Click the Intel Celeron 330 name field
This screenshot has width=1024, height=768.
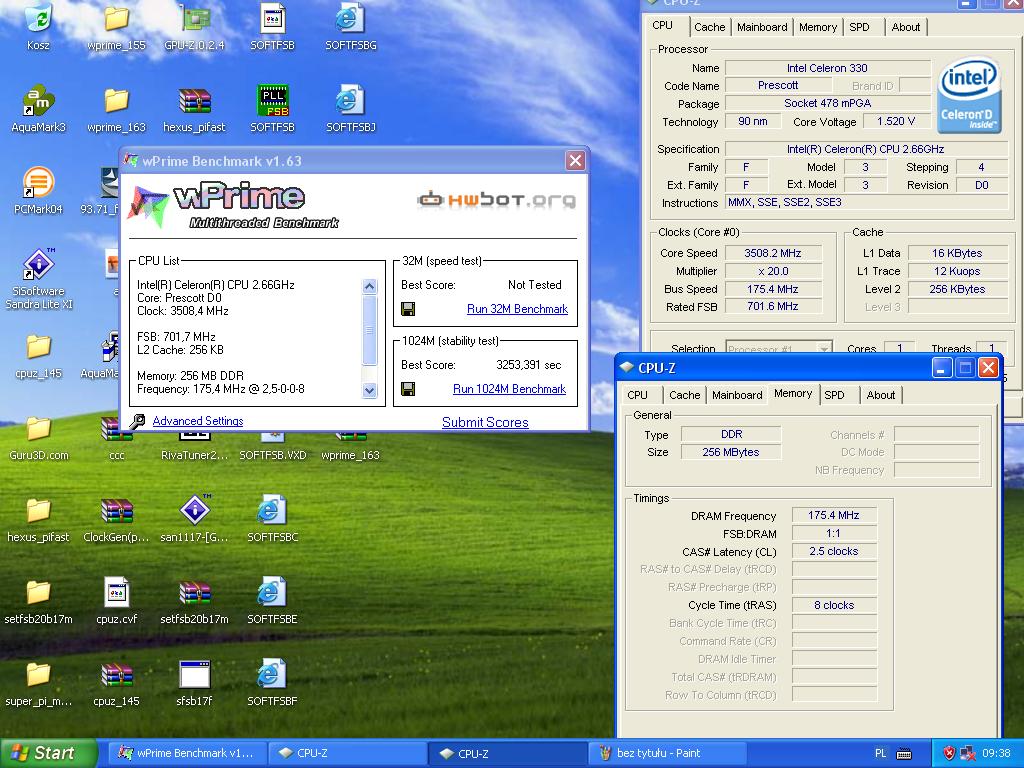point(827,68)
